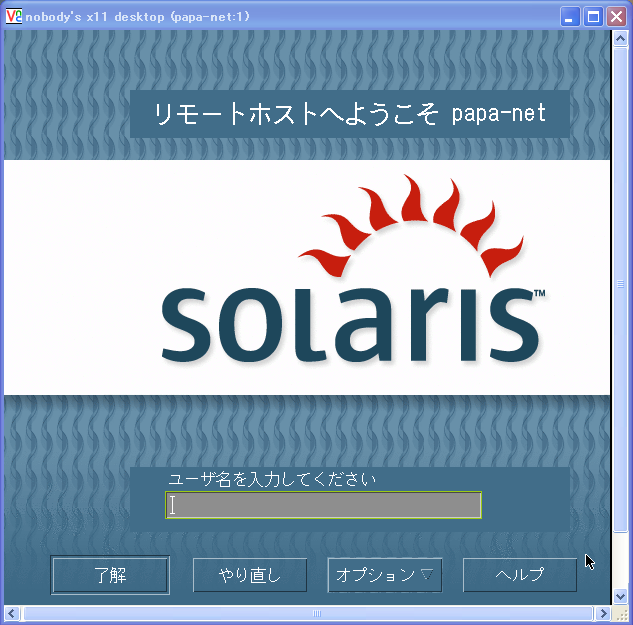Image resolution: width=633 pixels, height=625 pixels.
Task: Click the resize grip at window corner
Action: pyautogui.click(x=620, y=614)
